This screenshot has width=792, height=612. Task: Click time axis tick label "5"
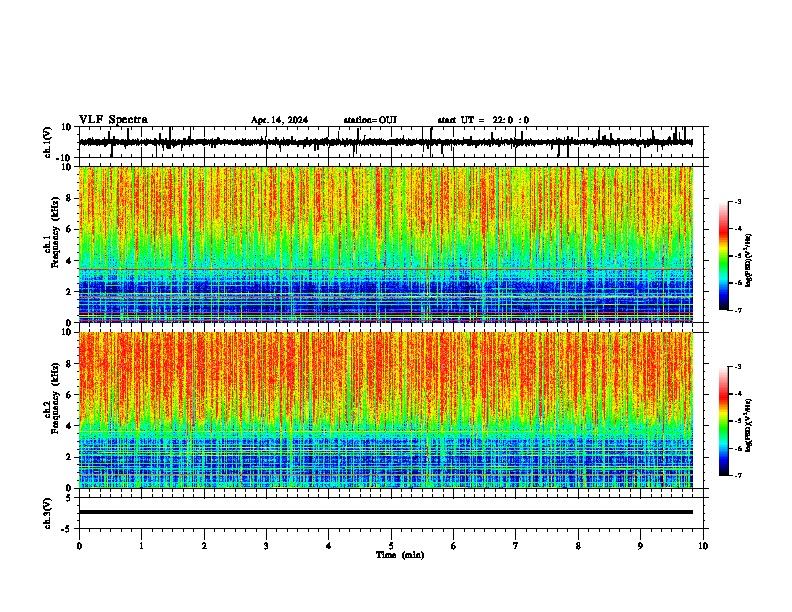point(391,546)
